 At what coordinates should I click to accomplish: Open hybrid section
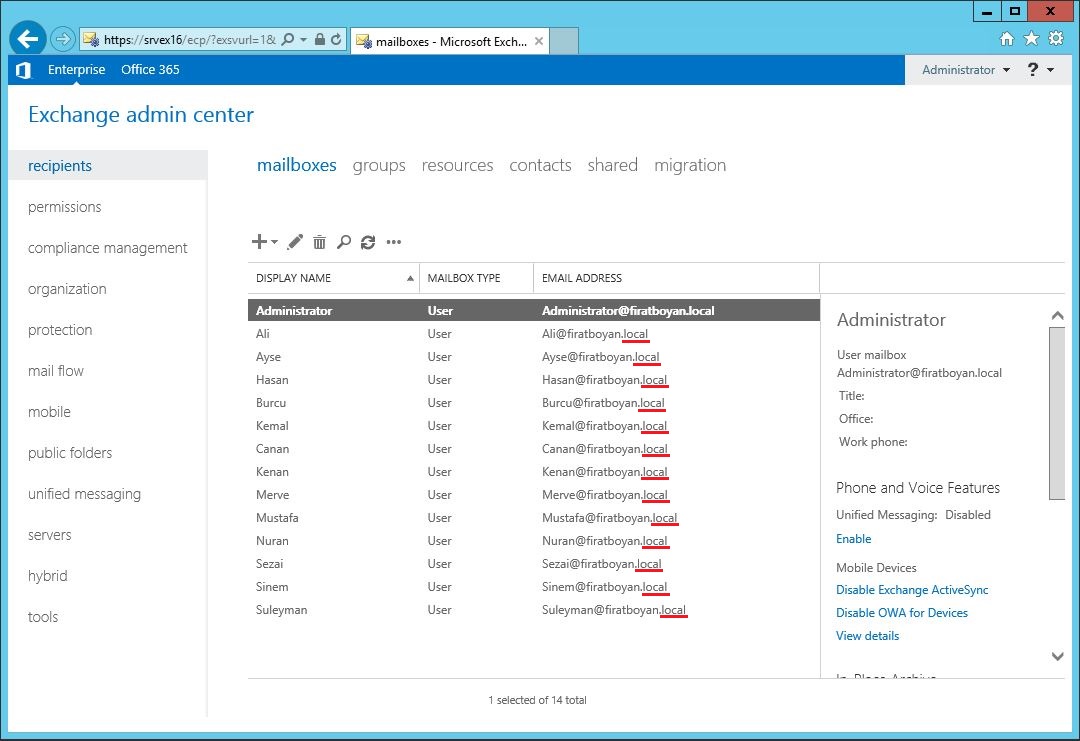click(48, 576)
